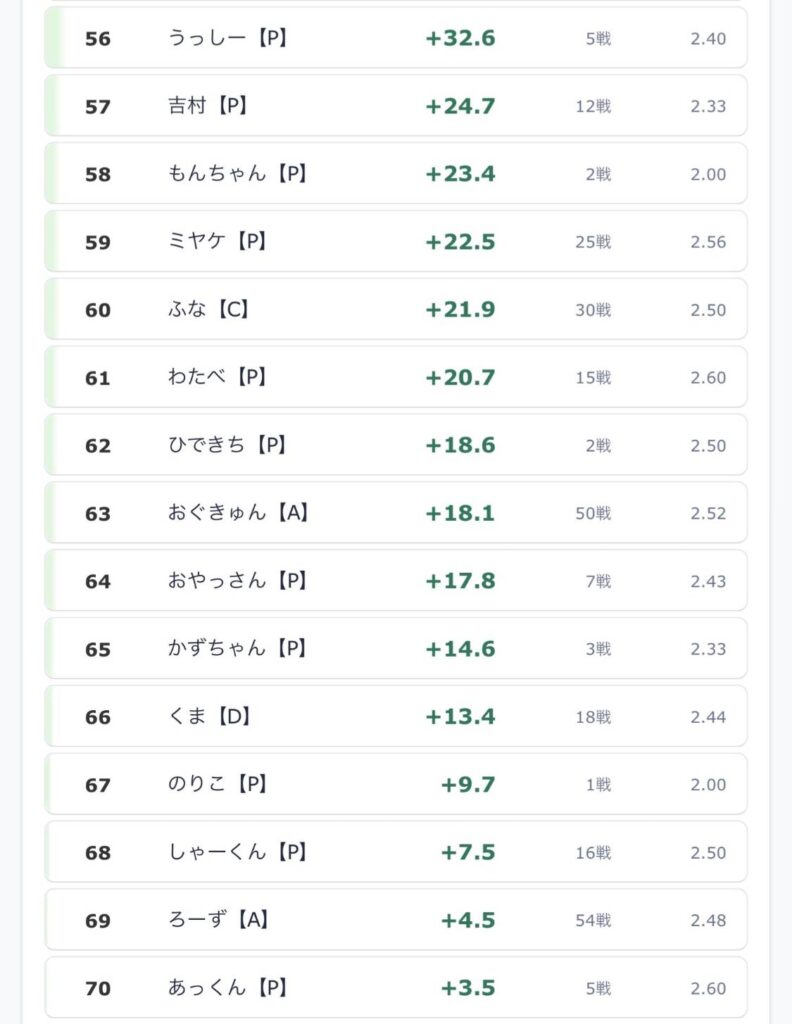Click score +13.4 for くま
This screenshot has height=1024, width=792.
[460, 717]
